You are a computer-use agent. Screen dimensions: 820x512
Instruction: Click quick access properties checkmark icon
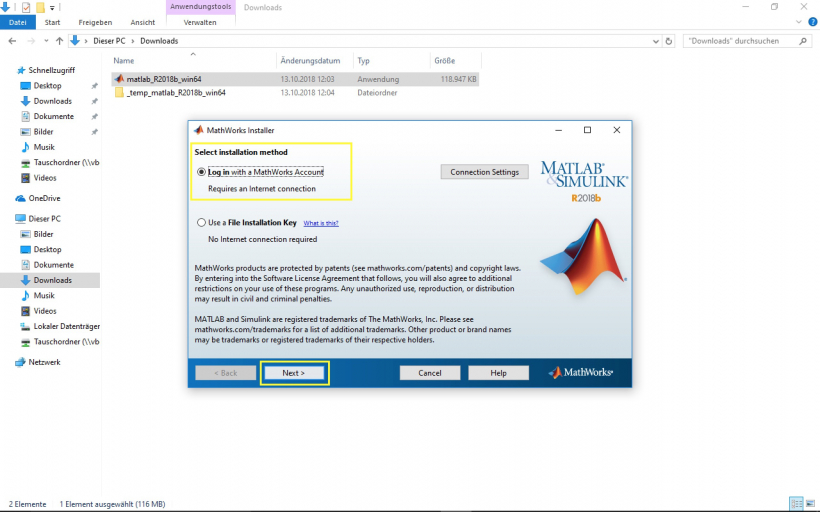(26, 7)
